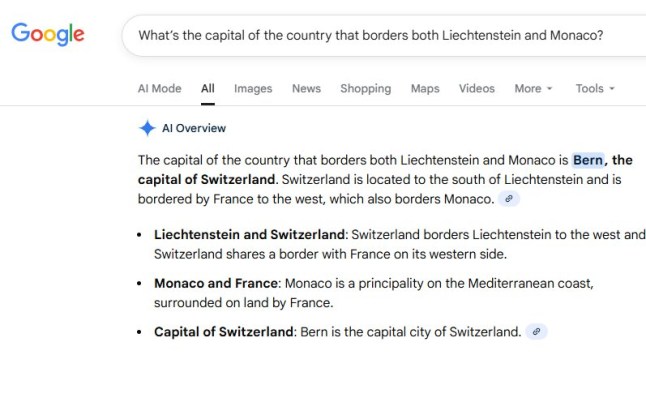Show Videos results tab

[477, 88]
